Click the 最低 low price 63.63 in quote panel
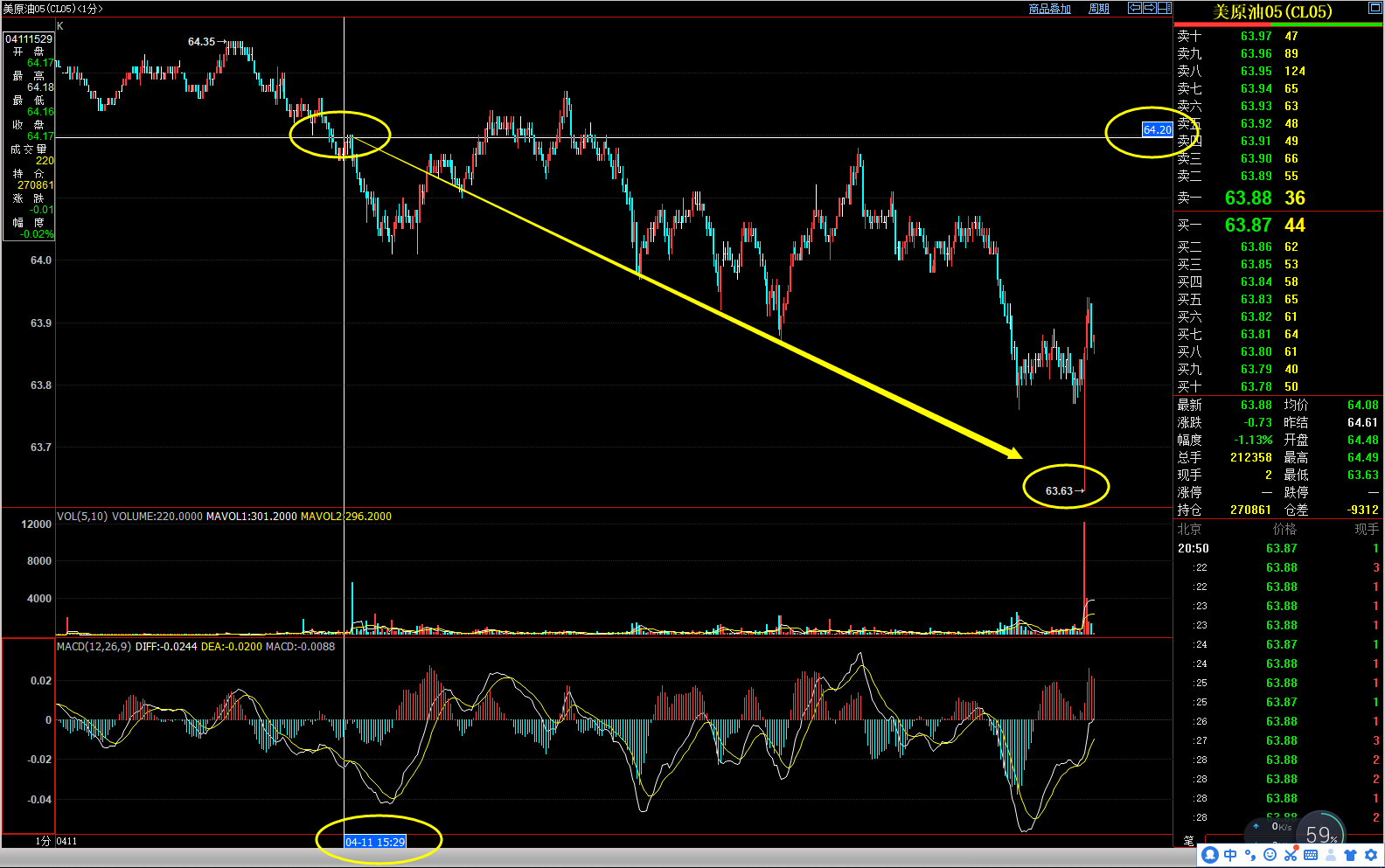Viewport: 1385px width, 868px height. [1362, 475]
